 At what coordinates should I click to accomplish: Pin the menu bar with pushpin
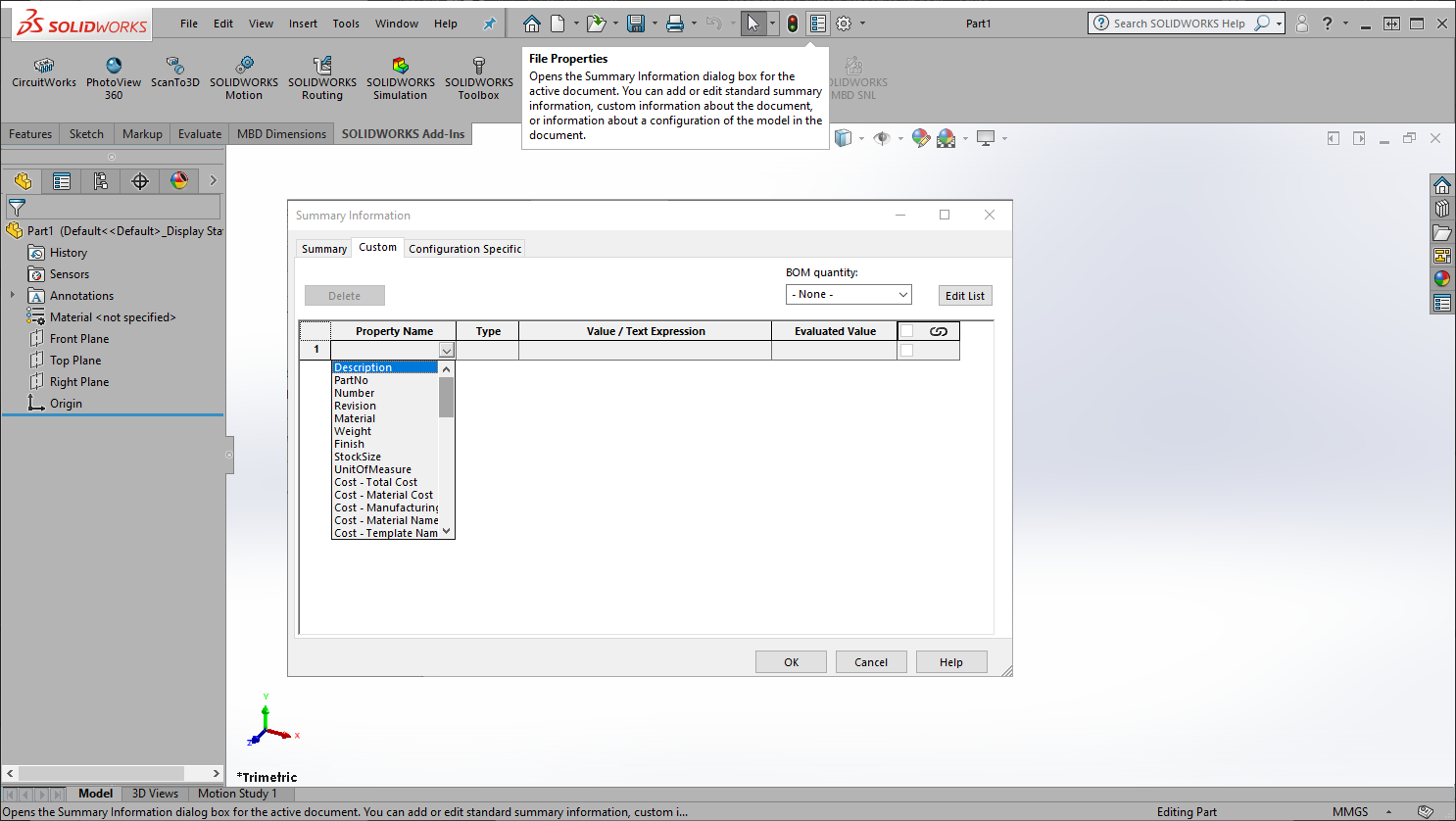(x=490, y=24)
